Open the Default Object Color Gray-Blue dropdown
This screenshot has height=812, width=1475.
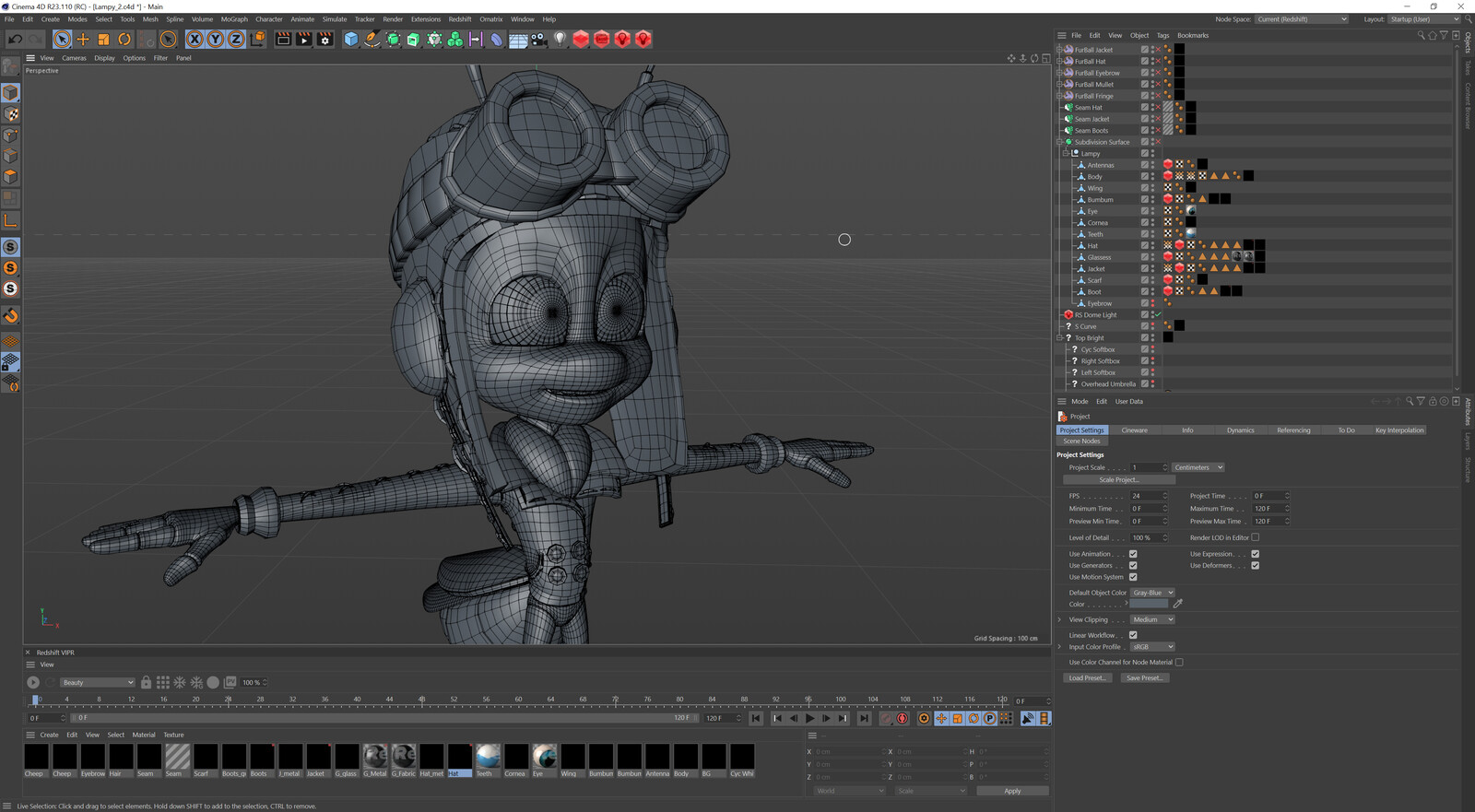(x=1152, y=593)
